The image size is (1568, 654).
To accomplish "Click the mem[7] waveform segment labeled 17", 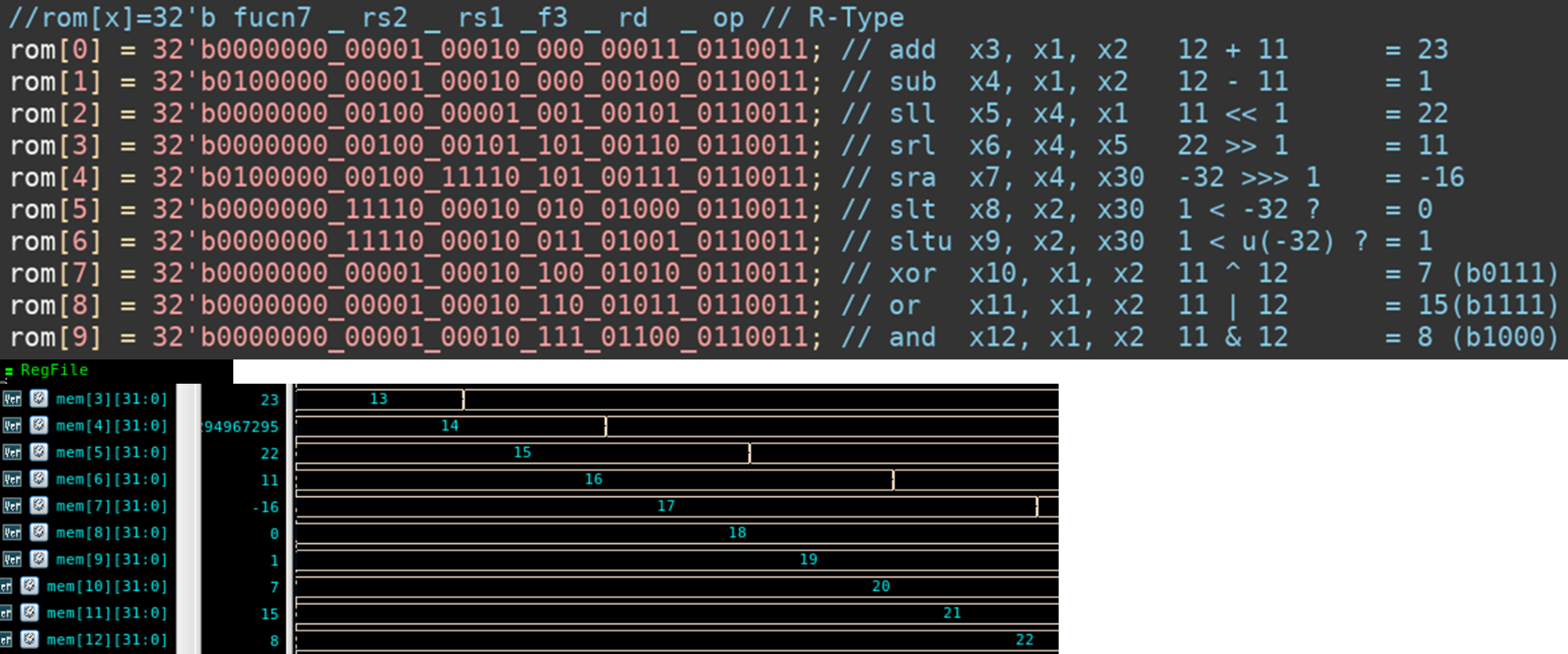I will coord(665,506).
